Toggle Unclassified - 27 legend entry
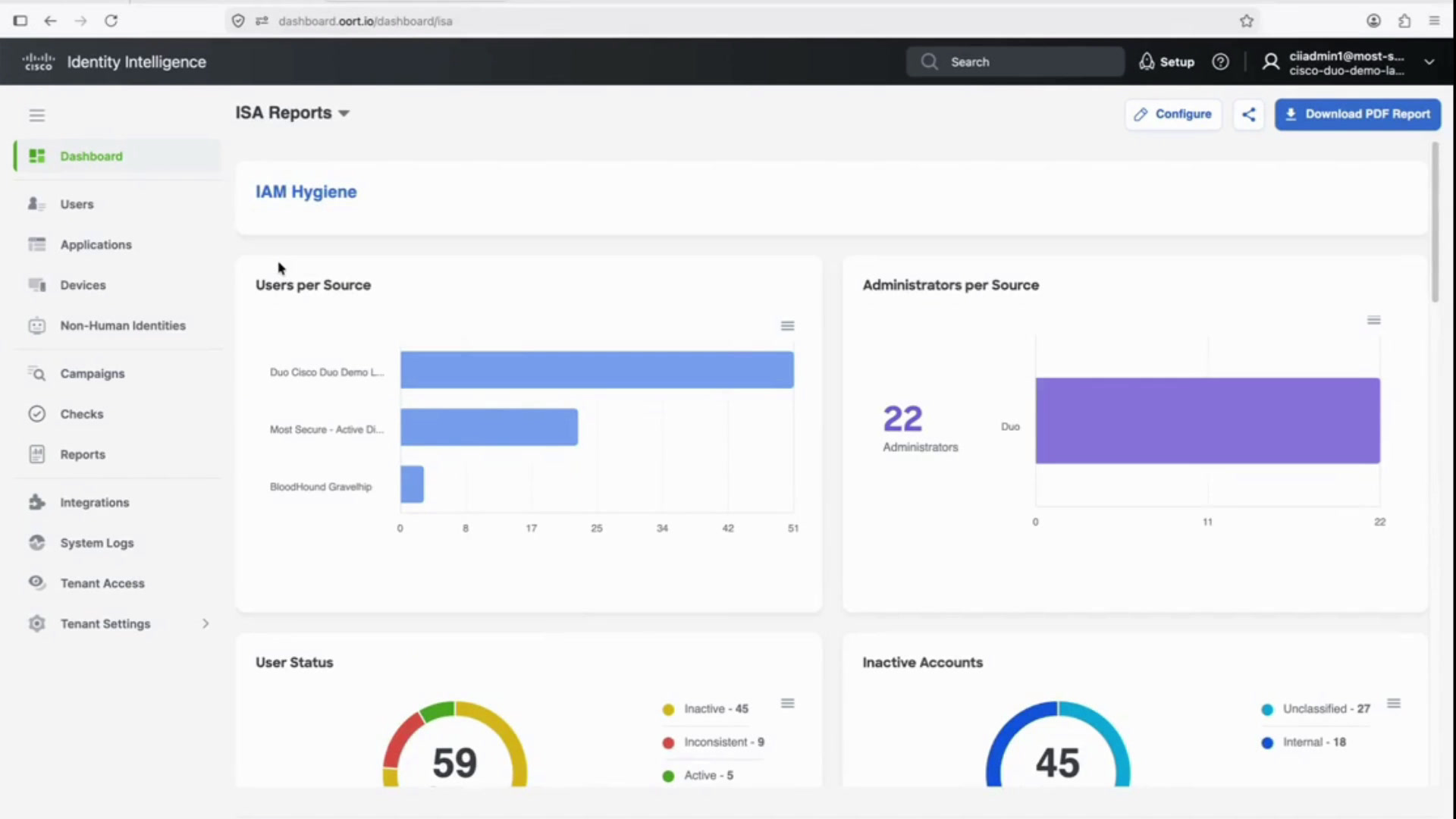1456x819 pixels. click(x=1316, y=709)
